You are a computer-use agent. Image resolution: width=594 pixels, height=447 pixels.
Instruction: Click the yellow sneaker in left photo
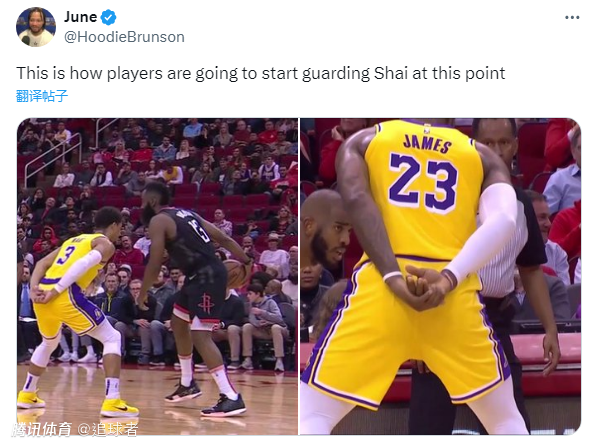(x=119, y=408)
